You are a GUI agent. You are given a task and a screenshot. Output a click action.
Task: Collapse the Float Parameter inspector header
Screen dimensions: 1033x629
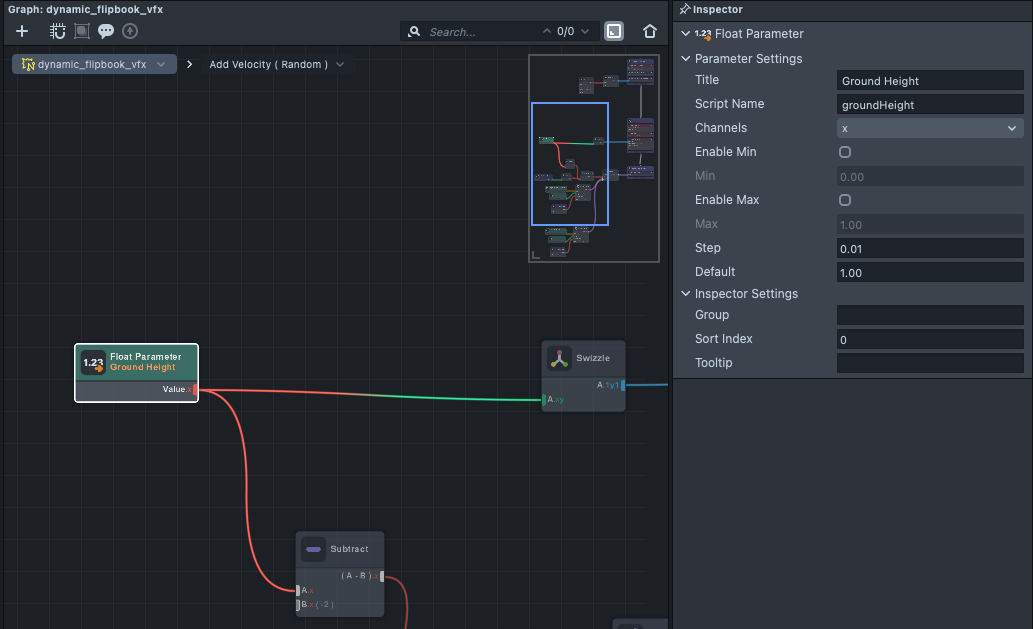pos(686,34)
